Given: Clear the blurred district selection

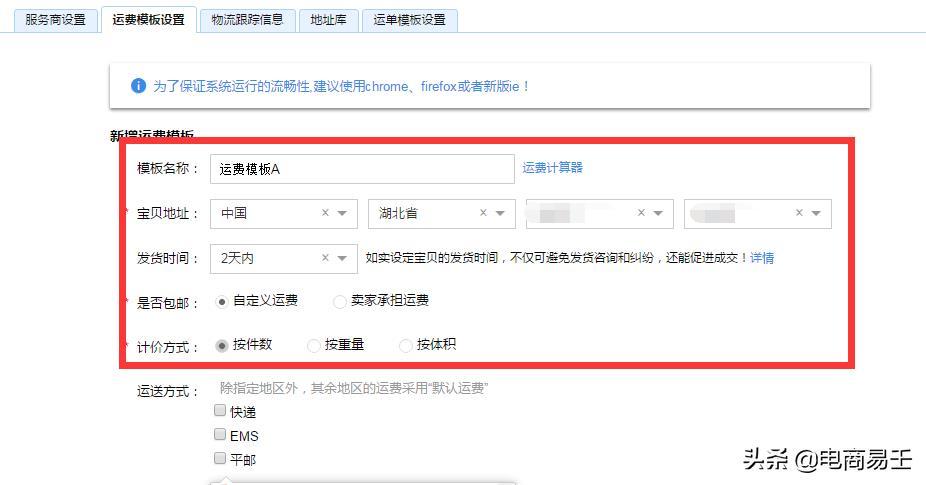Looking at the screenshot, I should pyautogui.click(x=799, y=213).
